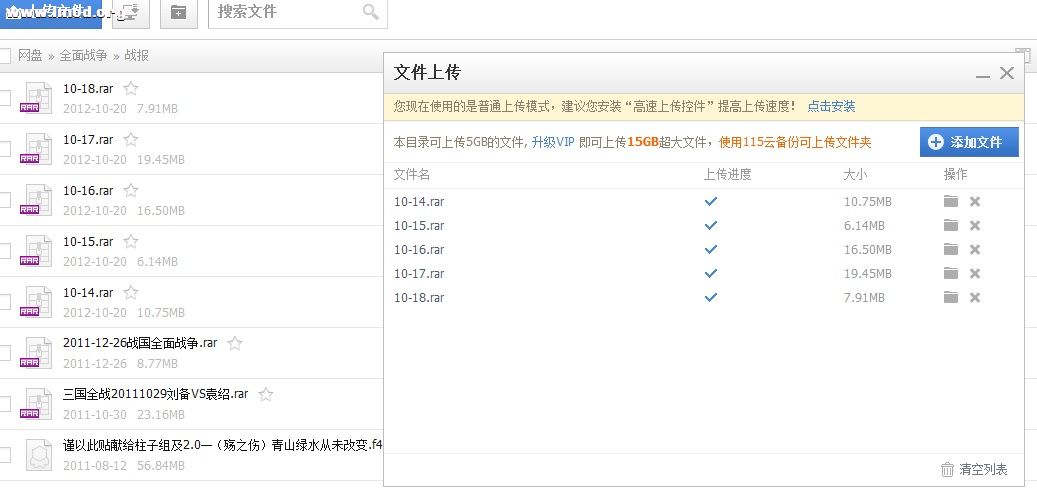Check the box for 10-16.rar row
The image size is (1037, 488).
(x=4, y=200)
